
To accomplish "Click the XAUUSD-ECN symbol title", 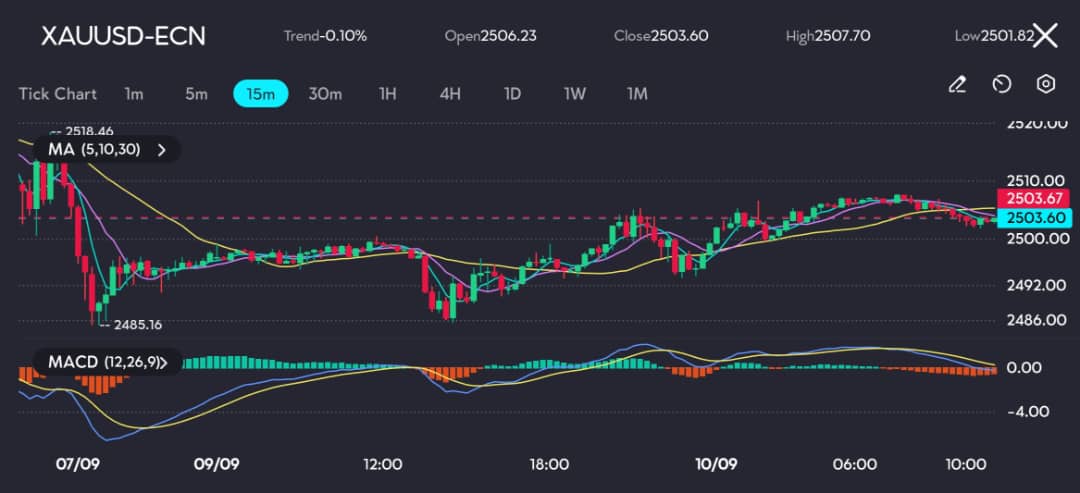I will point(123,36).
